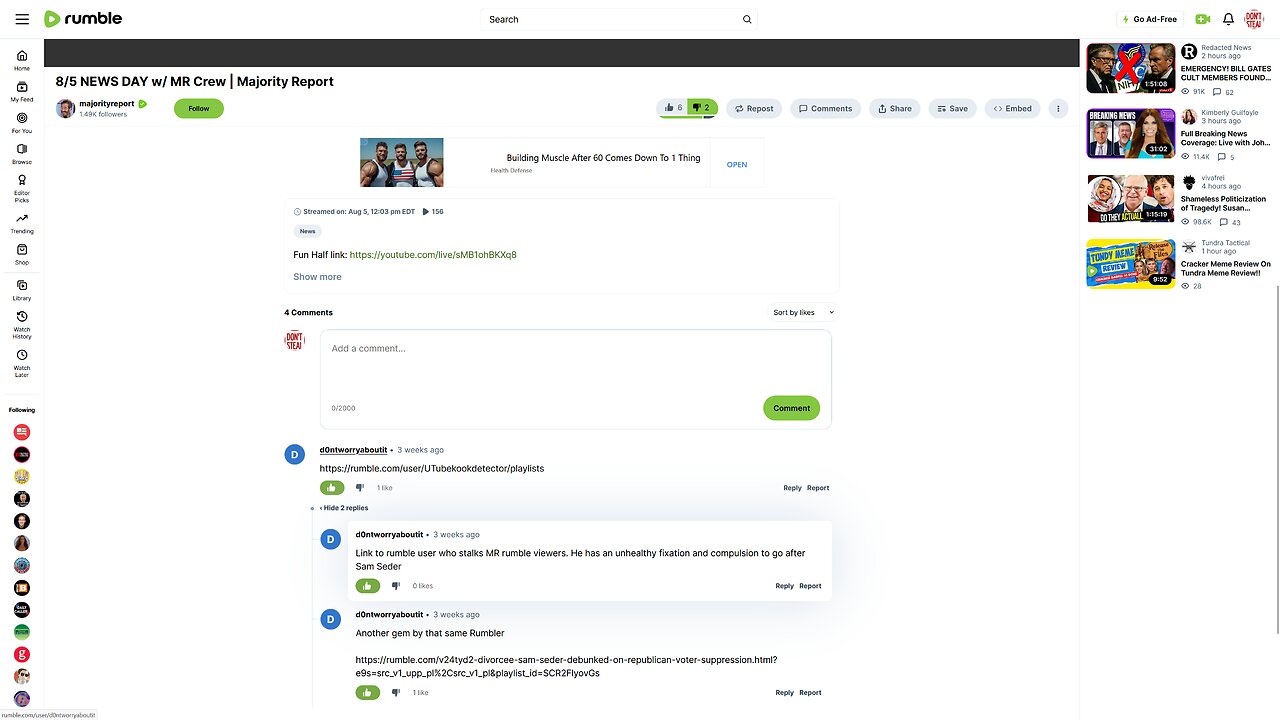Open Editor Picks in the sidebar
The width and height of the screenshot is (1280, 720).
point(22,188)
